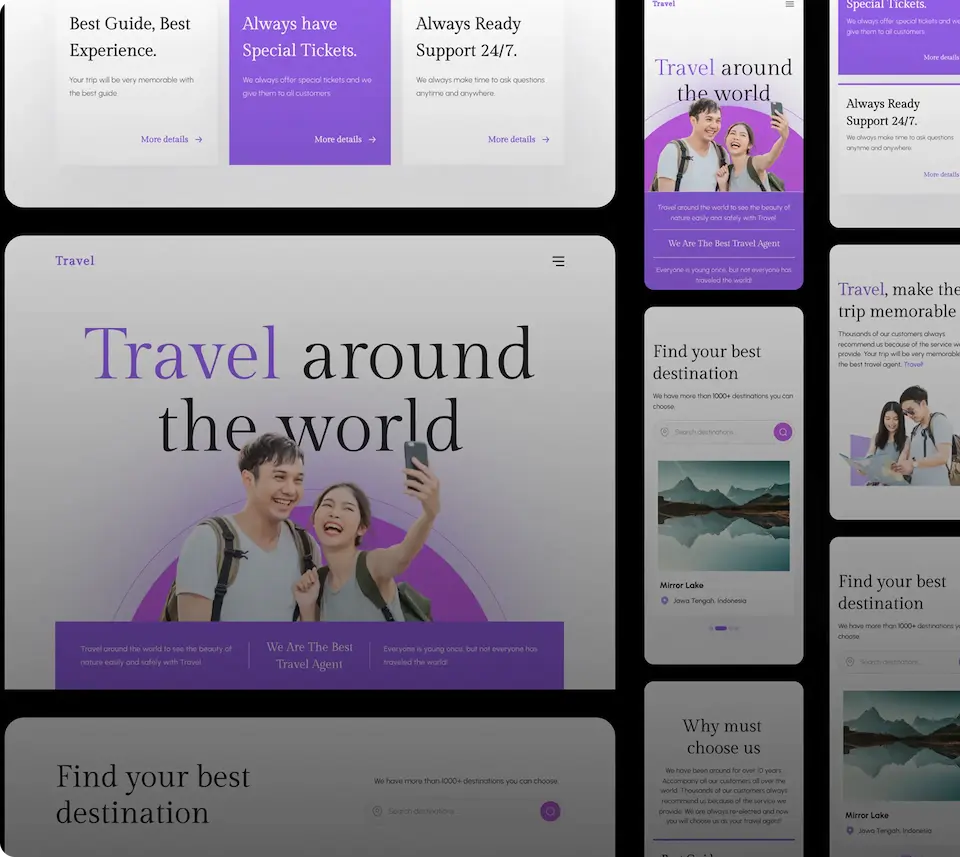Click 'Always Ready Support 24/7.' title in far-right mockup

[883, 112]
